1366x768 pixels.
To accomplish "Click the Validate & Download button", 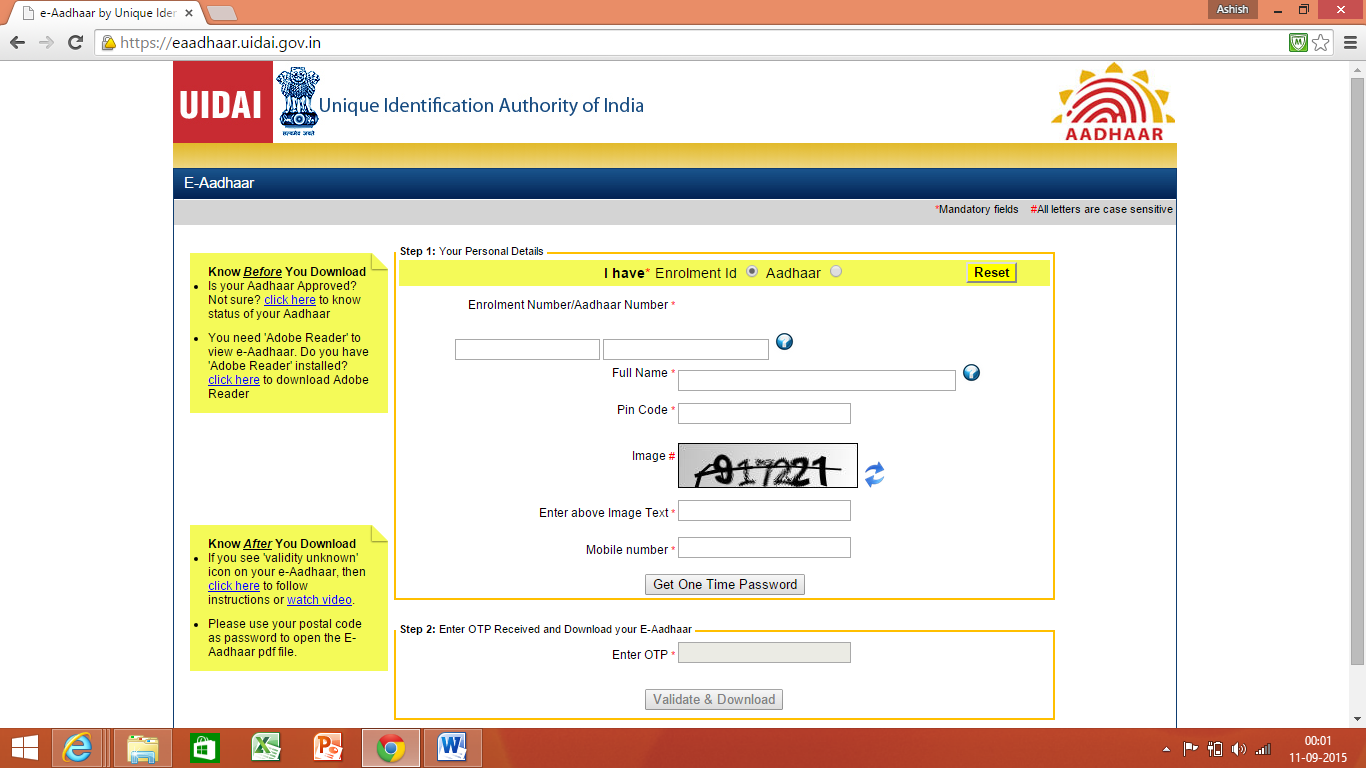I will pos(714,699).
